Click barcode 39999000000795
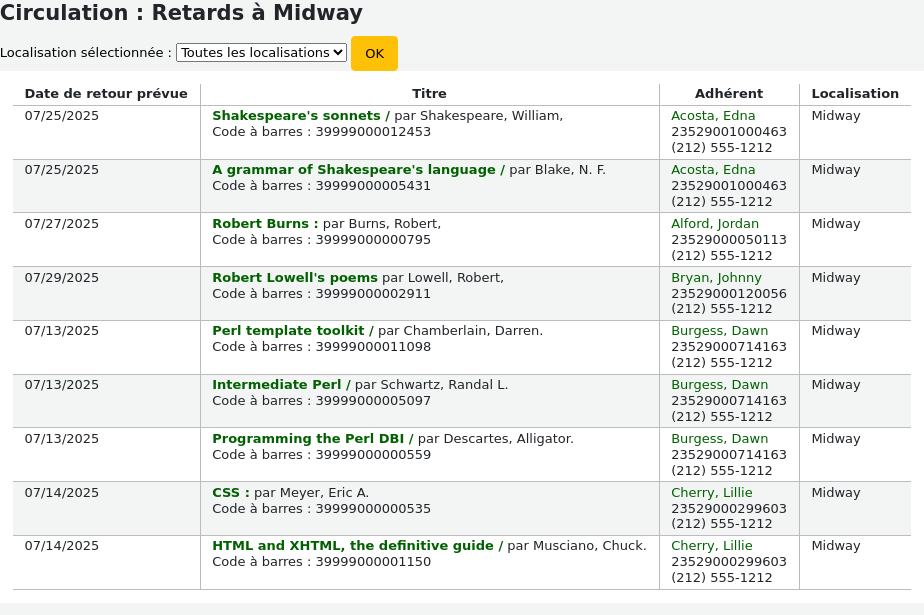924x615 pixels. point(373,240)
